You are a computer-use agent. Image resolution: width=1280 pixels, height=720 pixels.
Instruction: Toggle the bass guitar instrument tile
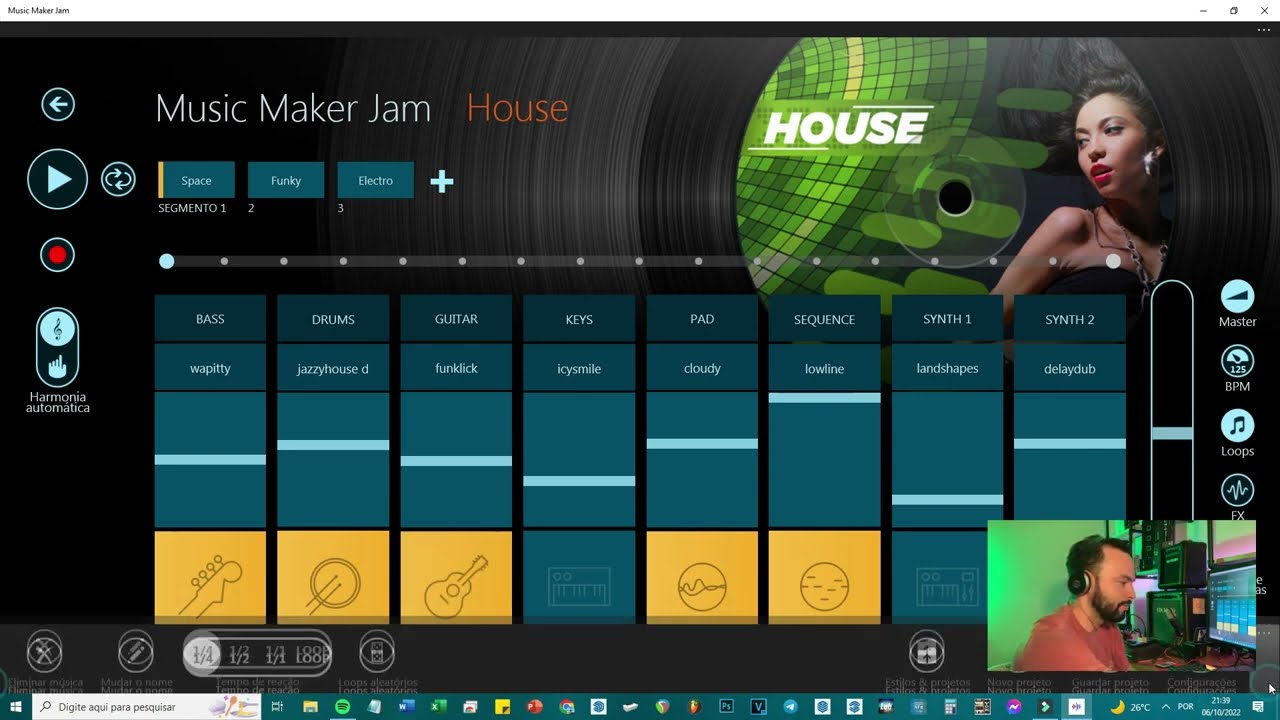coord(210,577)
